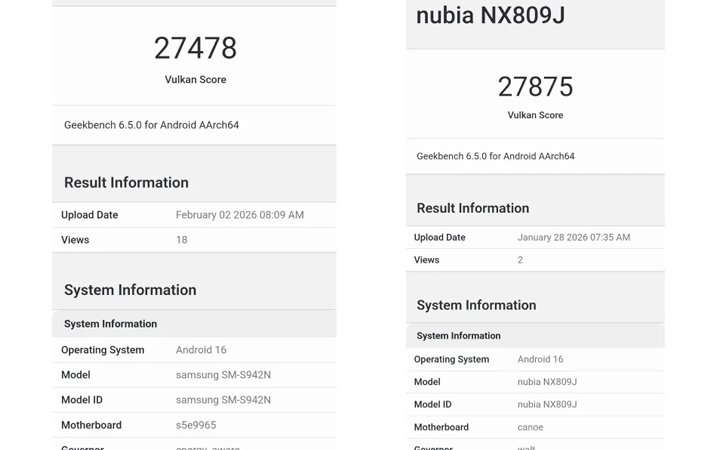Click the January 28 2026 upload date

point(573,238)
